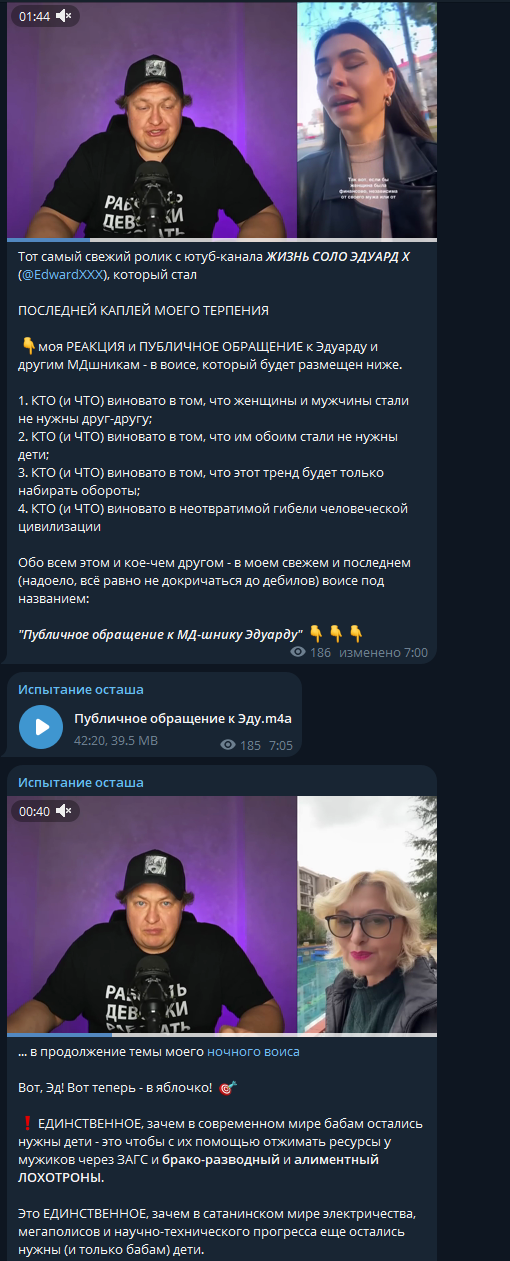This screenshot has height=1261, width=510.
Task: Click the 7:05 audio message timestamp
Action: tap(281, 745)
